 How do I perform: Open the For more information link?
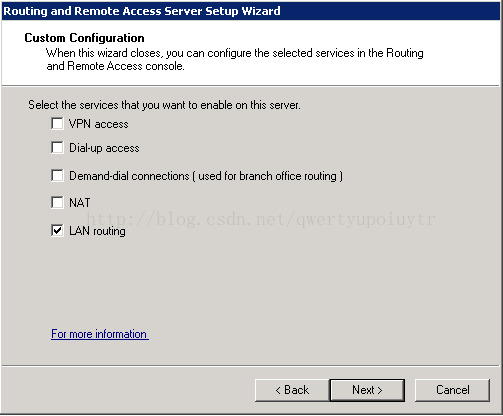coord(100,334)
